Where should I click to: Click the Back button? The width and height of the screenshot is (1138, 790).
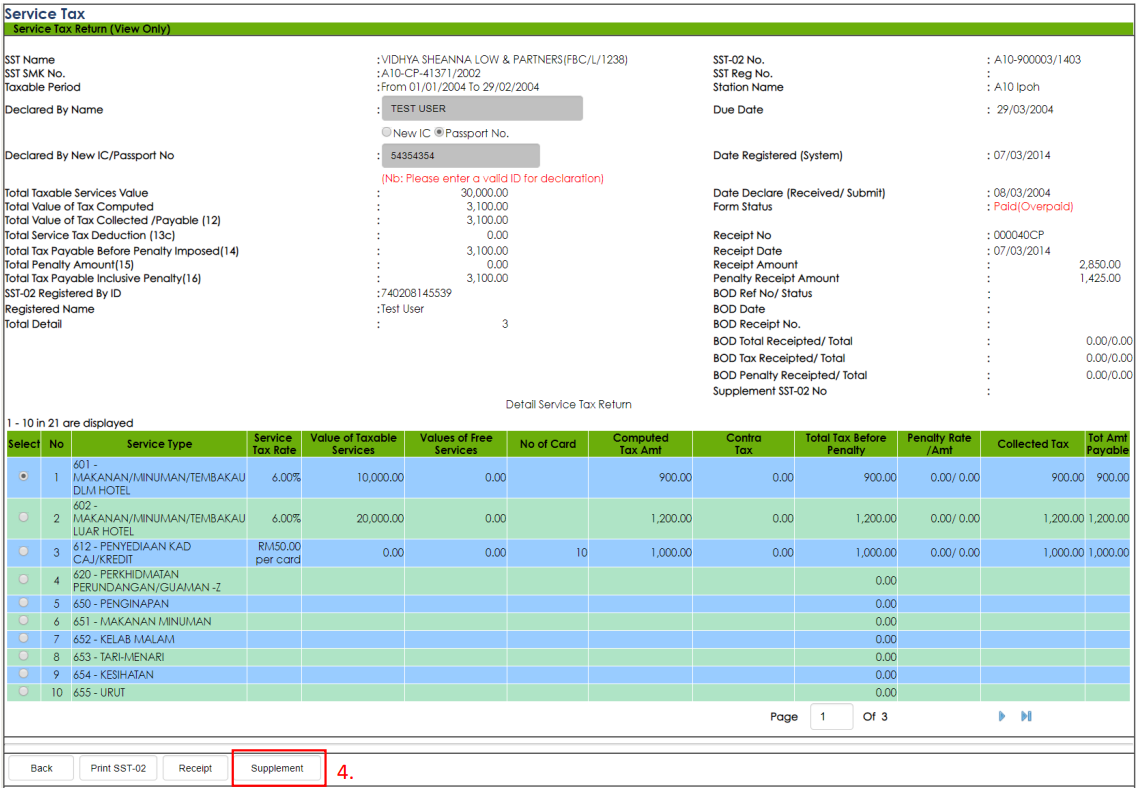pos(41,768)
